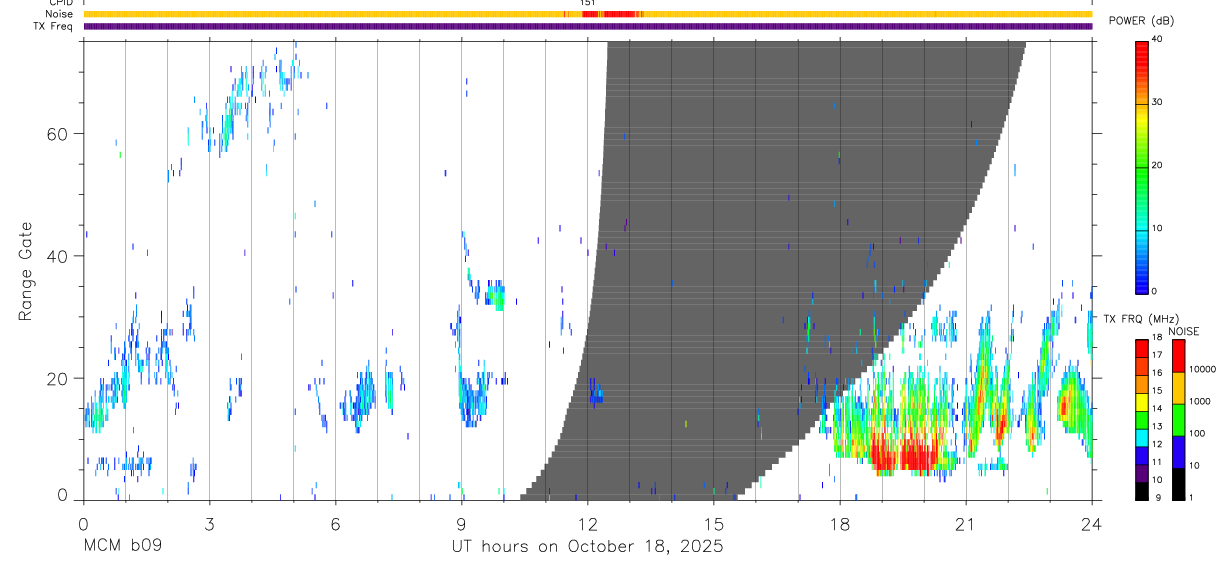Click the green region of the power colorbar

[1141, 185]
